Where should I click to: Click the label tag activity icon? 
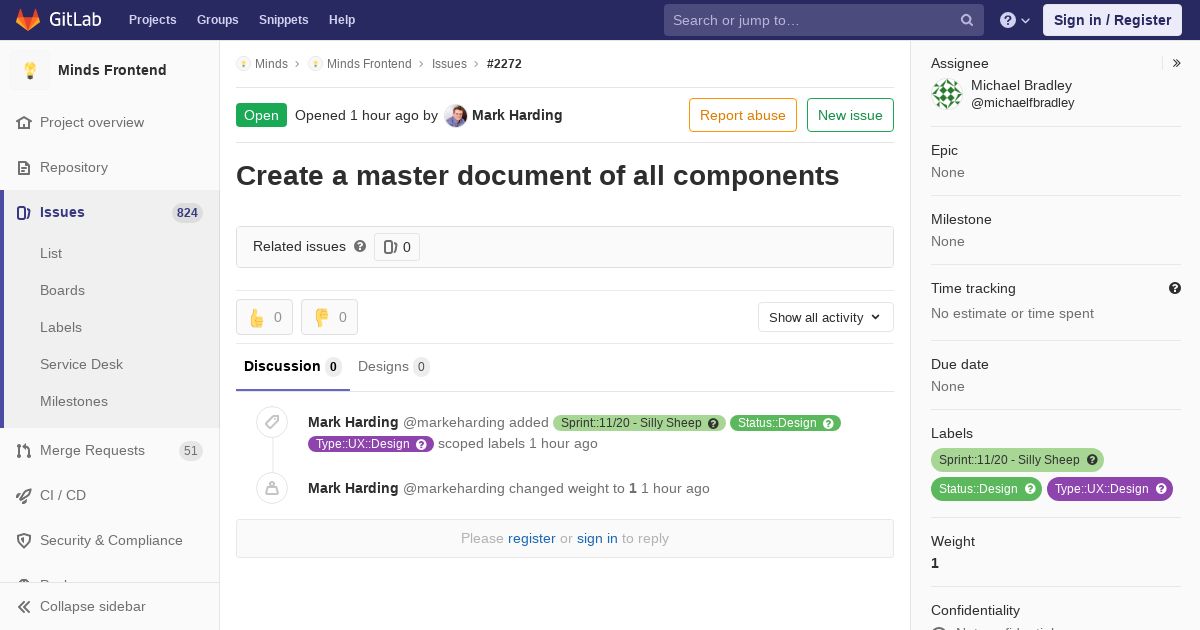[x=272, y=422]
